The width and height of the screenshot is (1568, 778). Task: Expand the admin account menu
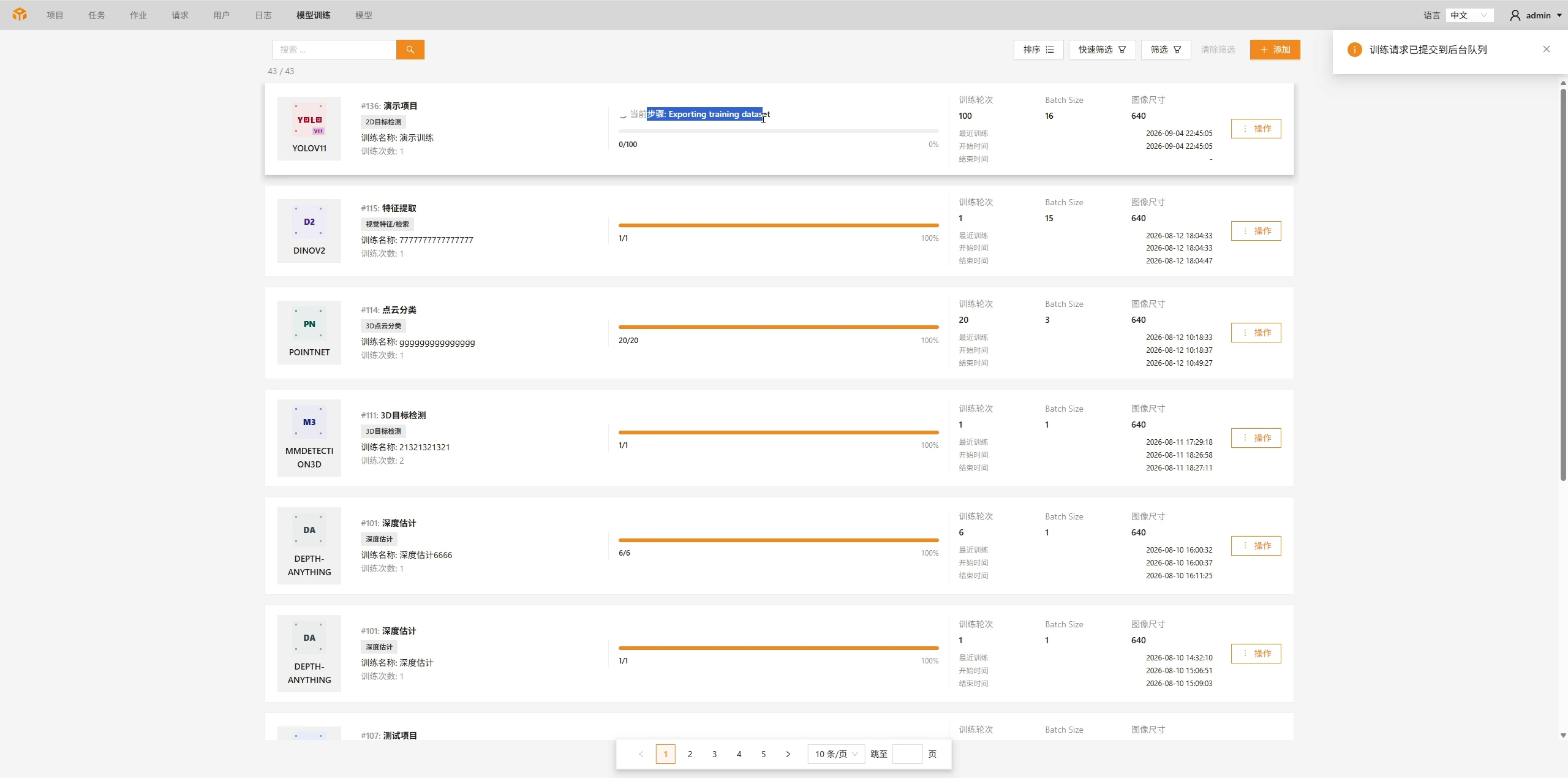(1536, 15)
